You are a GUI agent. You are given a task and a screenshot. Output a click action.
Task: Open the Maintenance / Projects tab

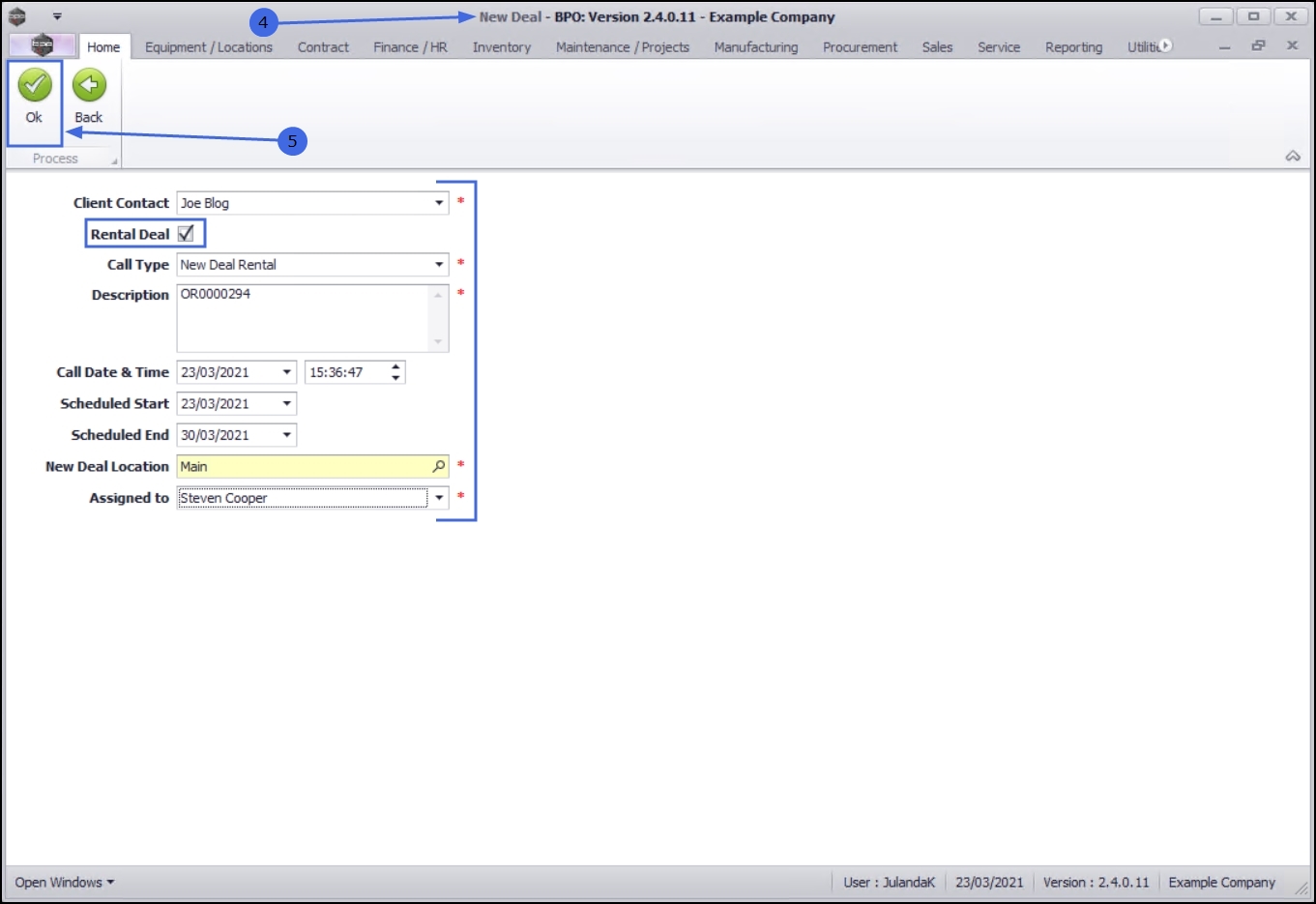[623, 46]
